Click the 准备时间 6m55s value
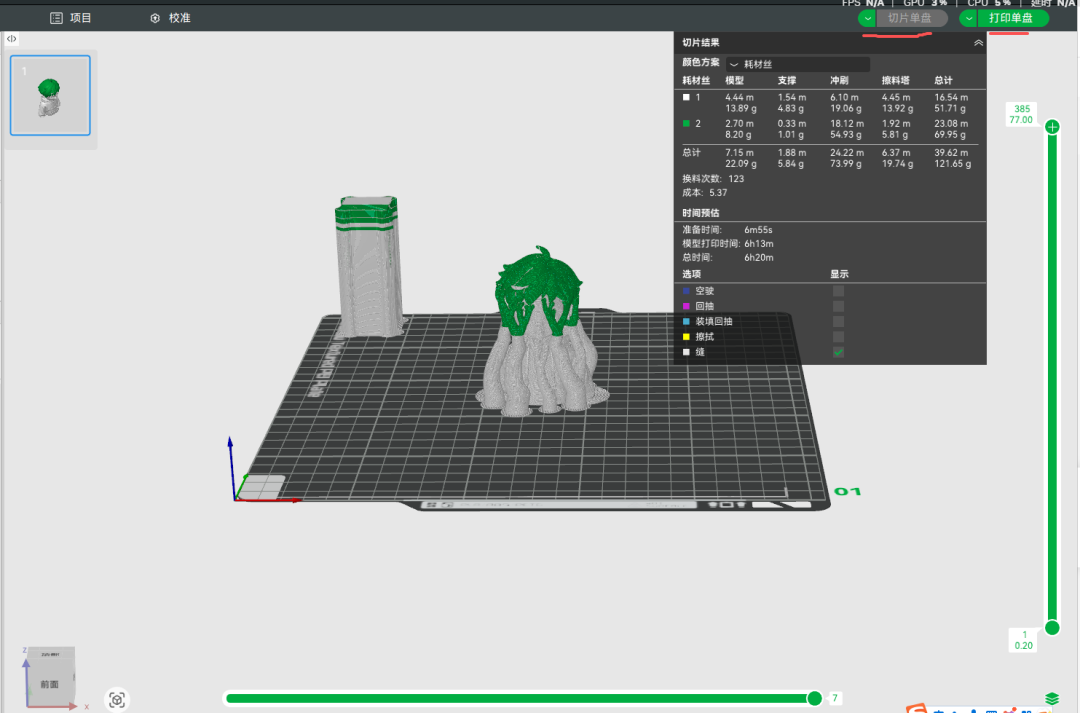Image resolution: width=1080 pixels, height=713 pixels. 758,230
